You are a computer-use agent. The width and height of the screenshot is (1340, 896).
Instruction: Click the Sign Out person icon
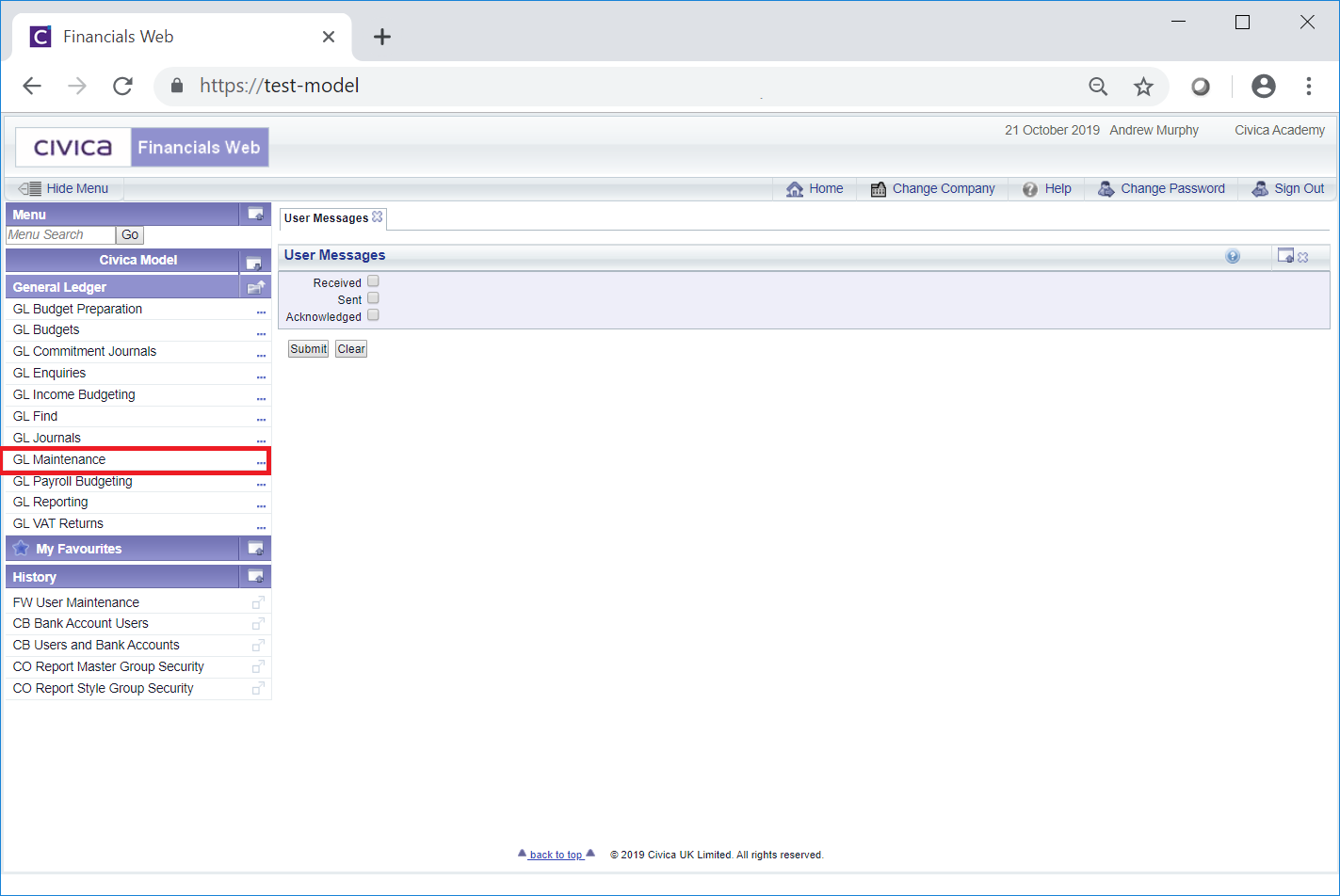(x=1260, y=188)
